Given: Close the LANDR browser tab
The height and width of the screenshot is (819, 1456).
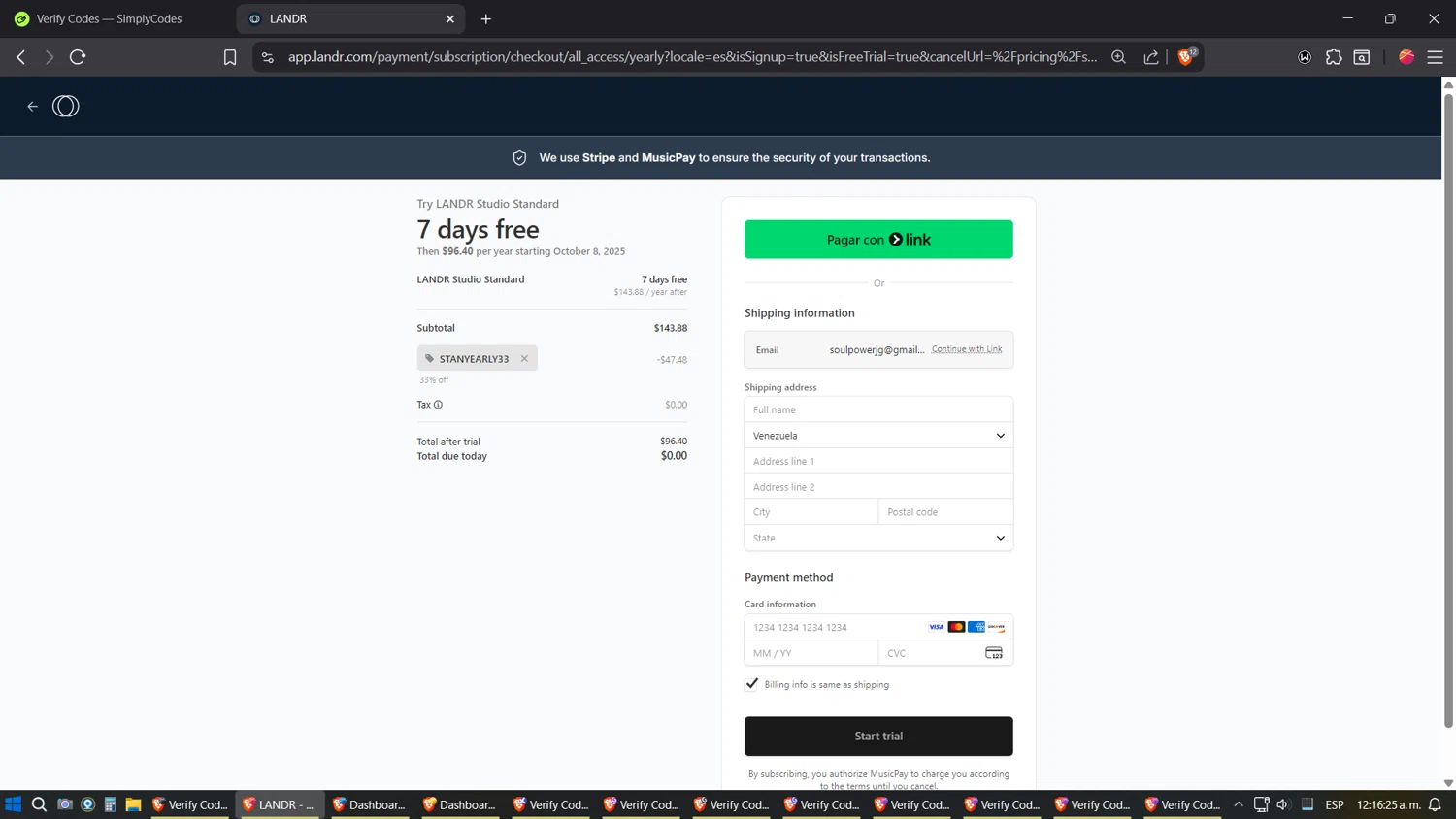Looking at the screenshot, I should click(450, 18).
